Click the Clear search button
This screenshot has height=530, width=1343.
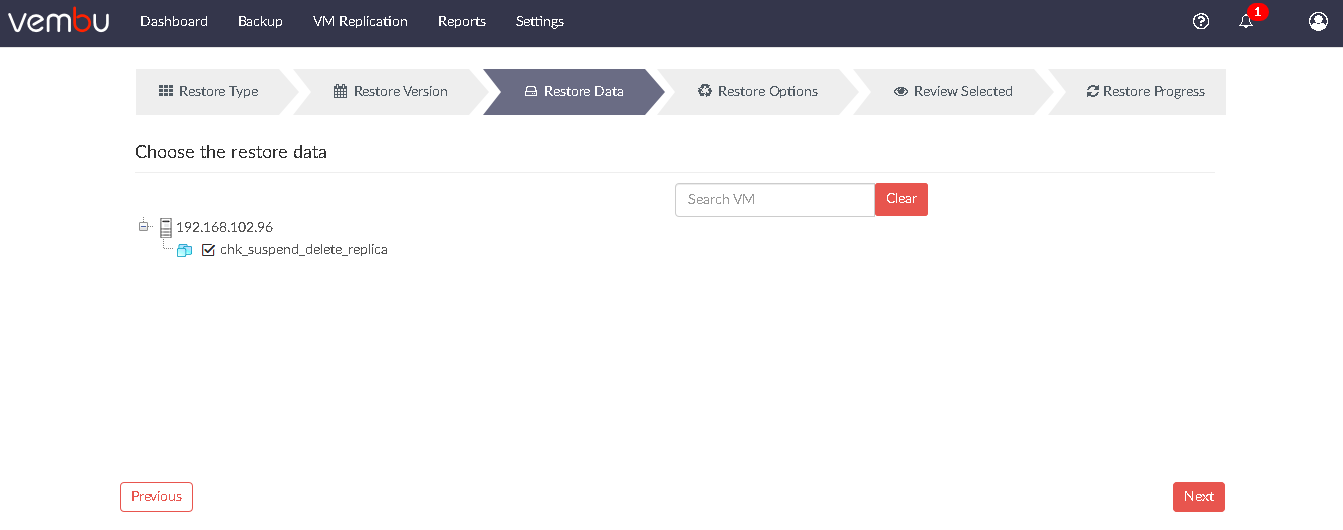tap(901, 199)
